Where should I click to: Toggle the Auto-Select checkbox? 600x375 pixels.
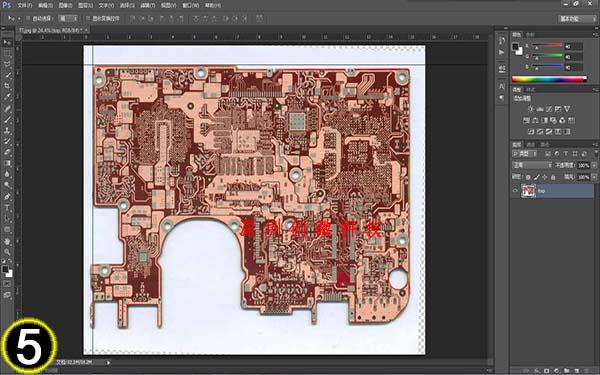click(x=28, y=18)
